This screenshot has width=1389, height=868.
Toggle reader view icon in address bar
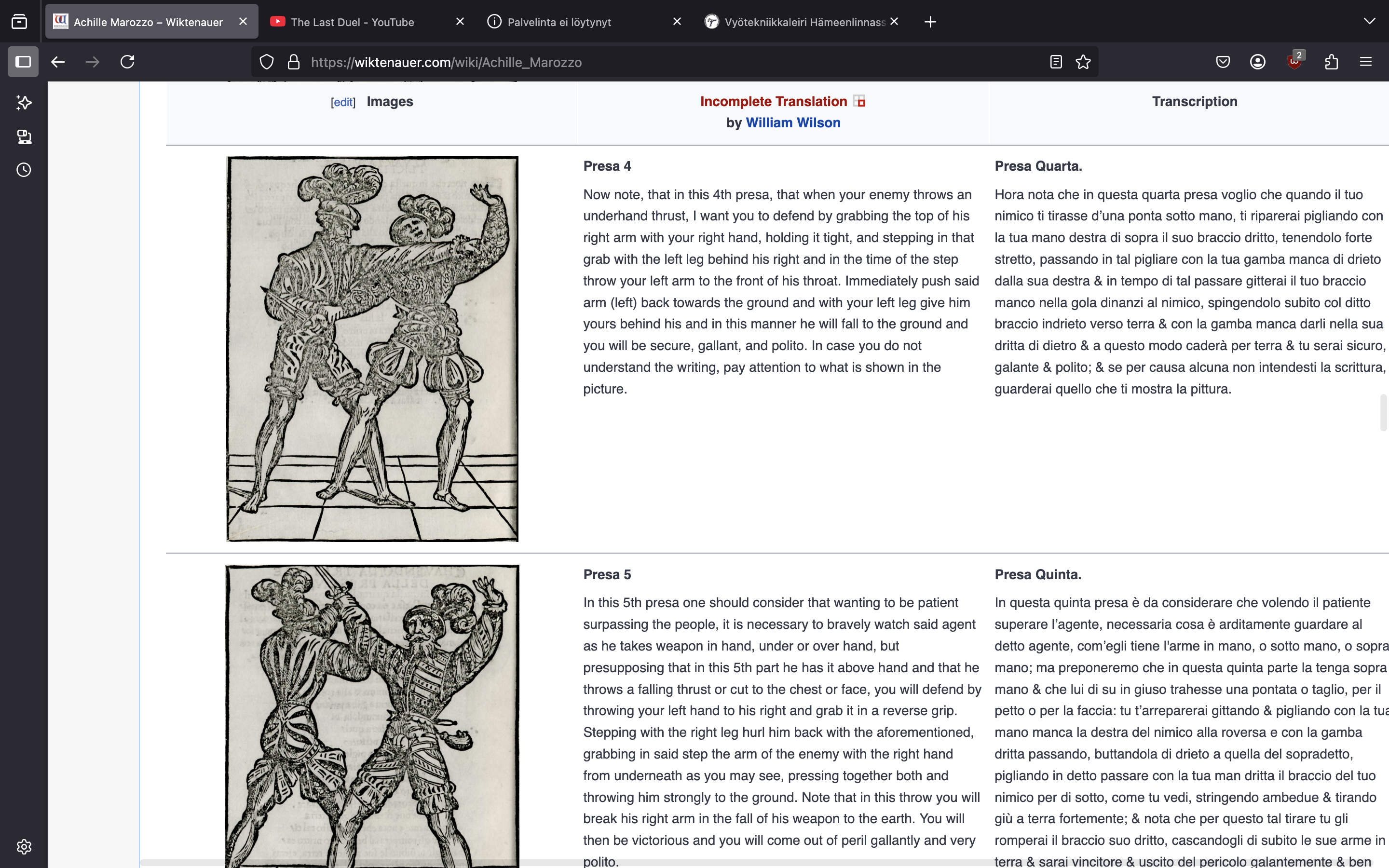1056,62
